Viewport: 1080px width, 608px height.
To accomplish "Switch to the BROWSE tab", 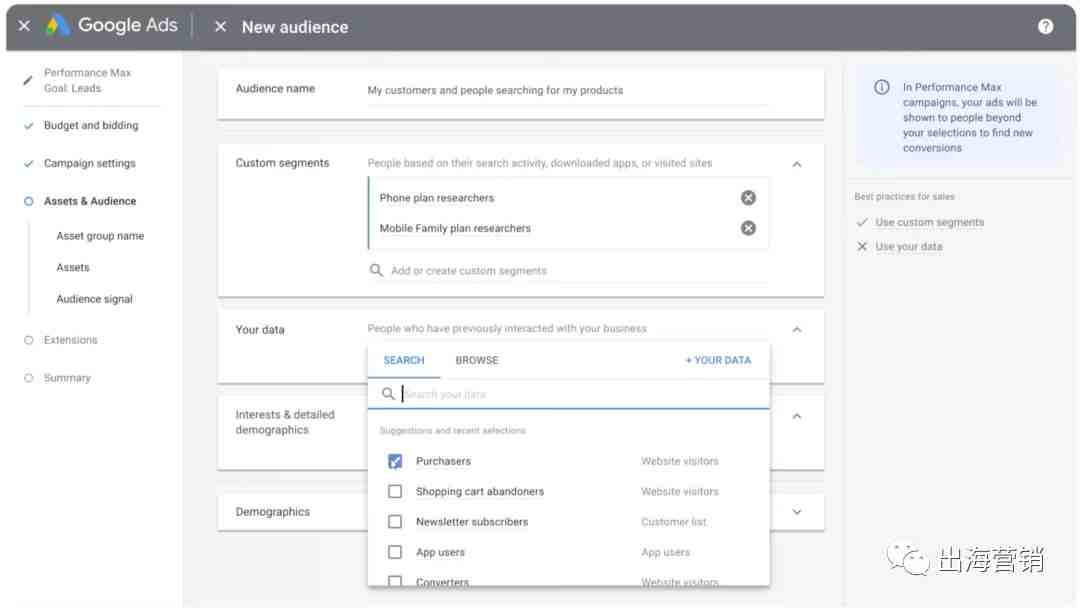I will pyautogui.click(x=477, y=360).
